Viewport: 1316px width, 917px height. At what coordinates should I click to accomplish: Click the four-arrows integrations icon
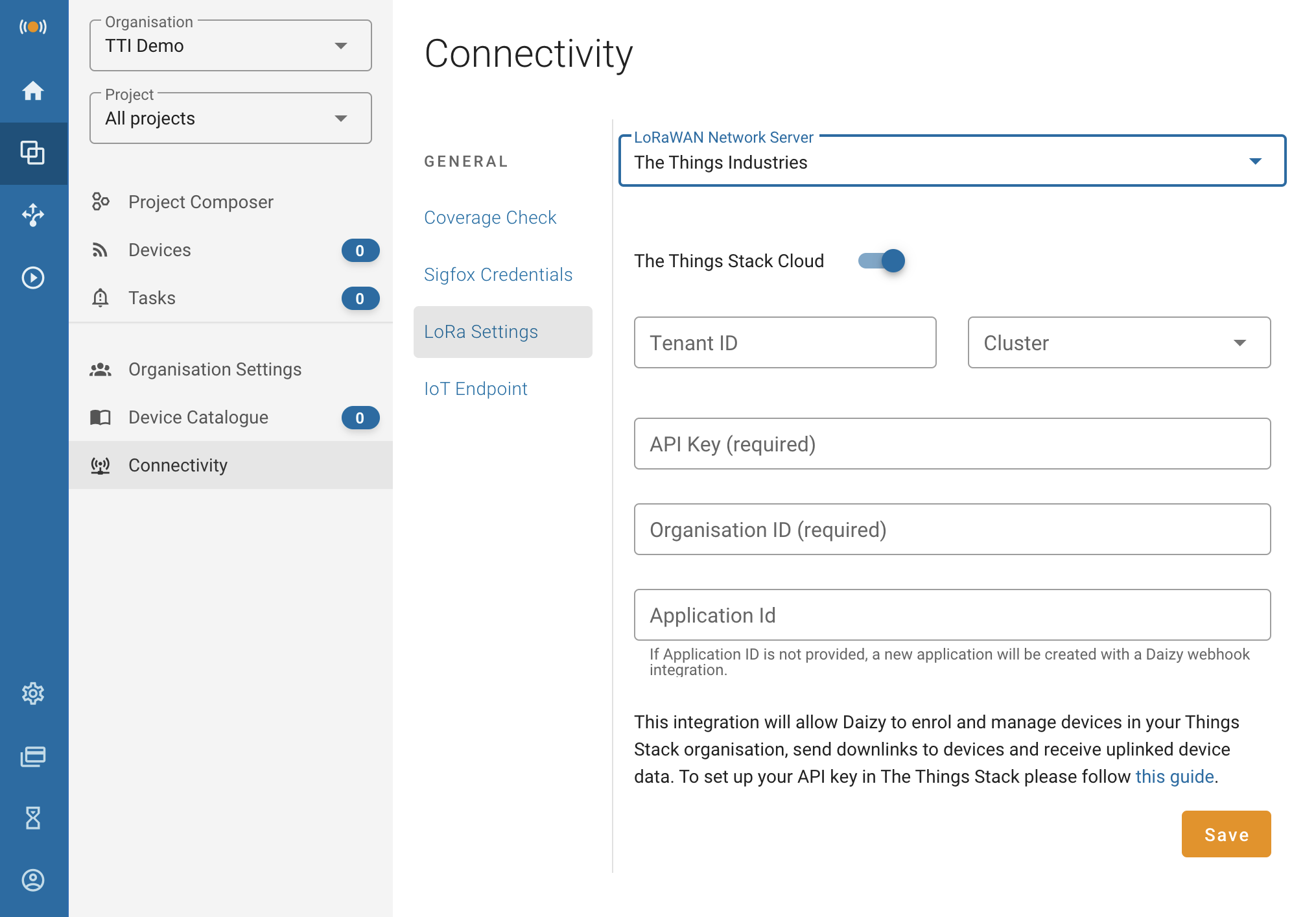pyautogui.click(x=33, y=215)
